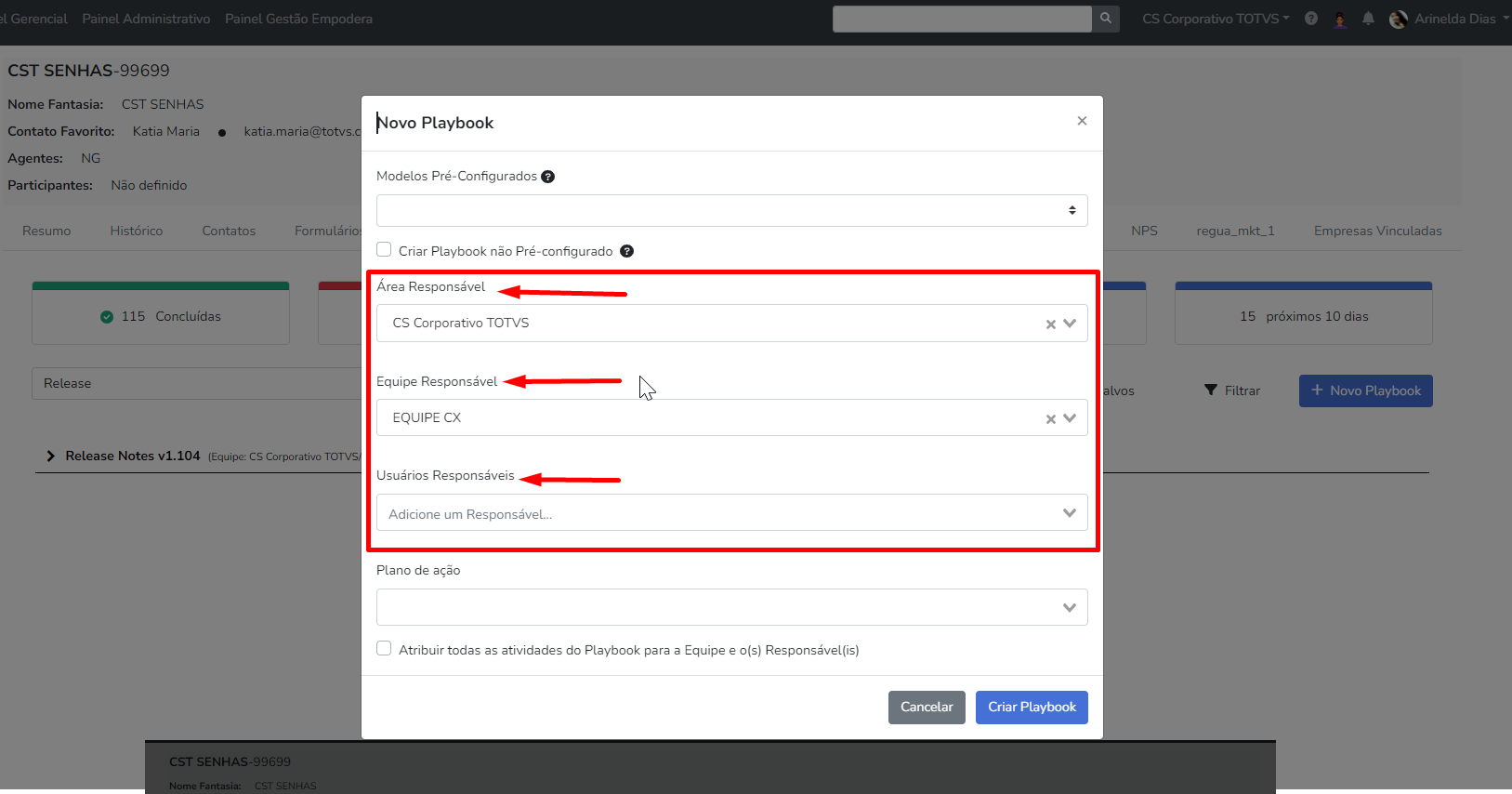Open the Arinelda Dias user menu
This screenshot has width=1512, height=794.
(x=1449, y=19)
